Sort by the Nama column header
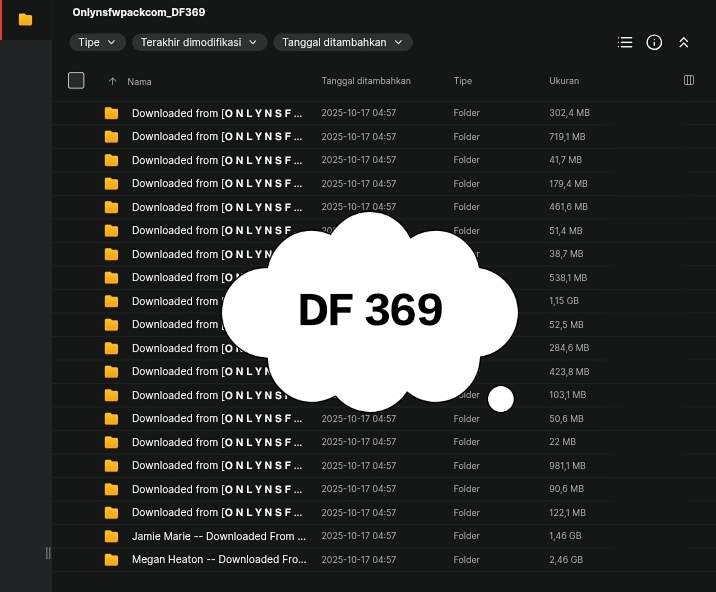The width and height of the screenshot is (716, 592). (x=139, y=82)
